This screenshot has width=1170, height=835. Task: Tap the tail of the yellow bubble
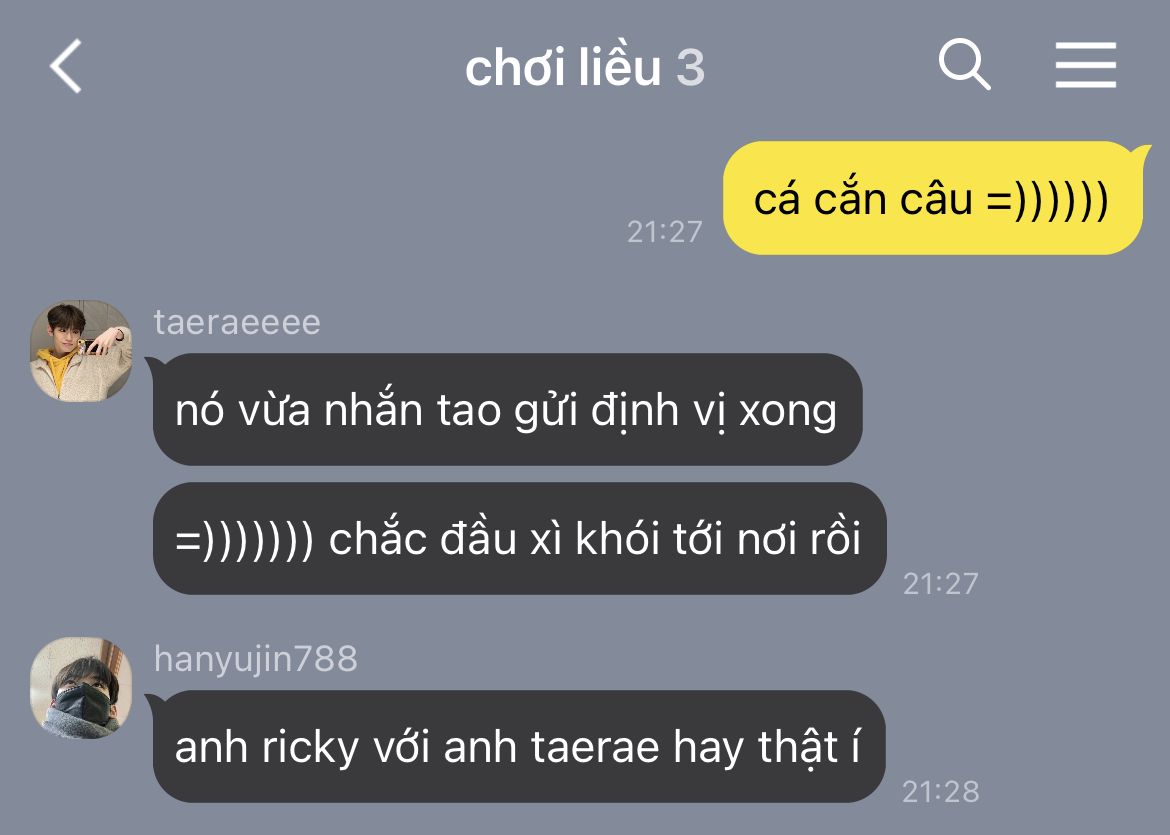[x=1140, y=153]
